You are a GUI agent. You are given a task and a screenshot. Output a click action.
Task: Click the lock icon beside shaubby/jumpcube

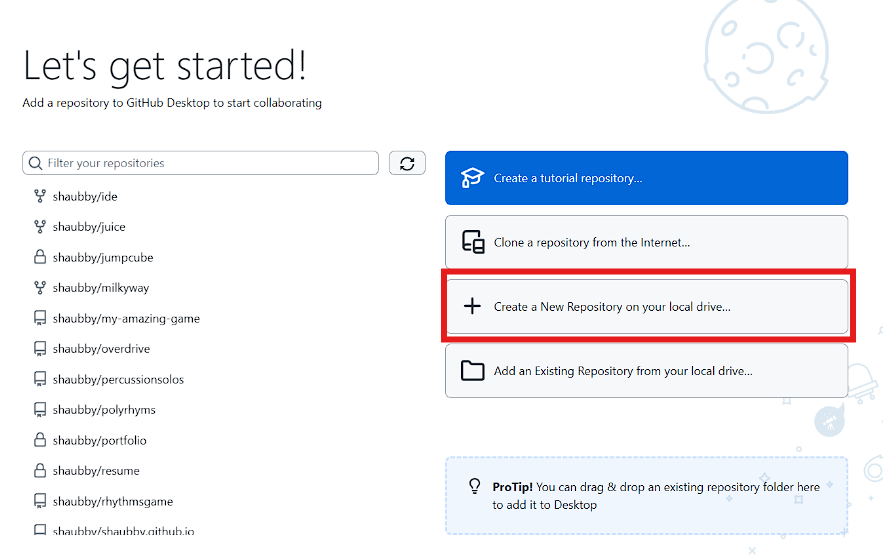point(40,257)
